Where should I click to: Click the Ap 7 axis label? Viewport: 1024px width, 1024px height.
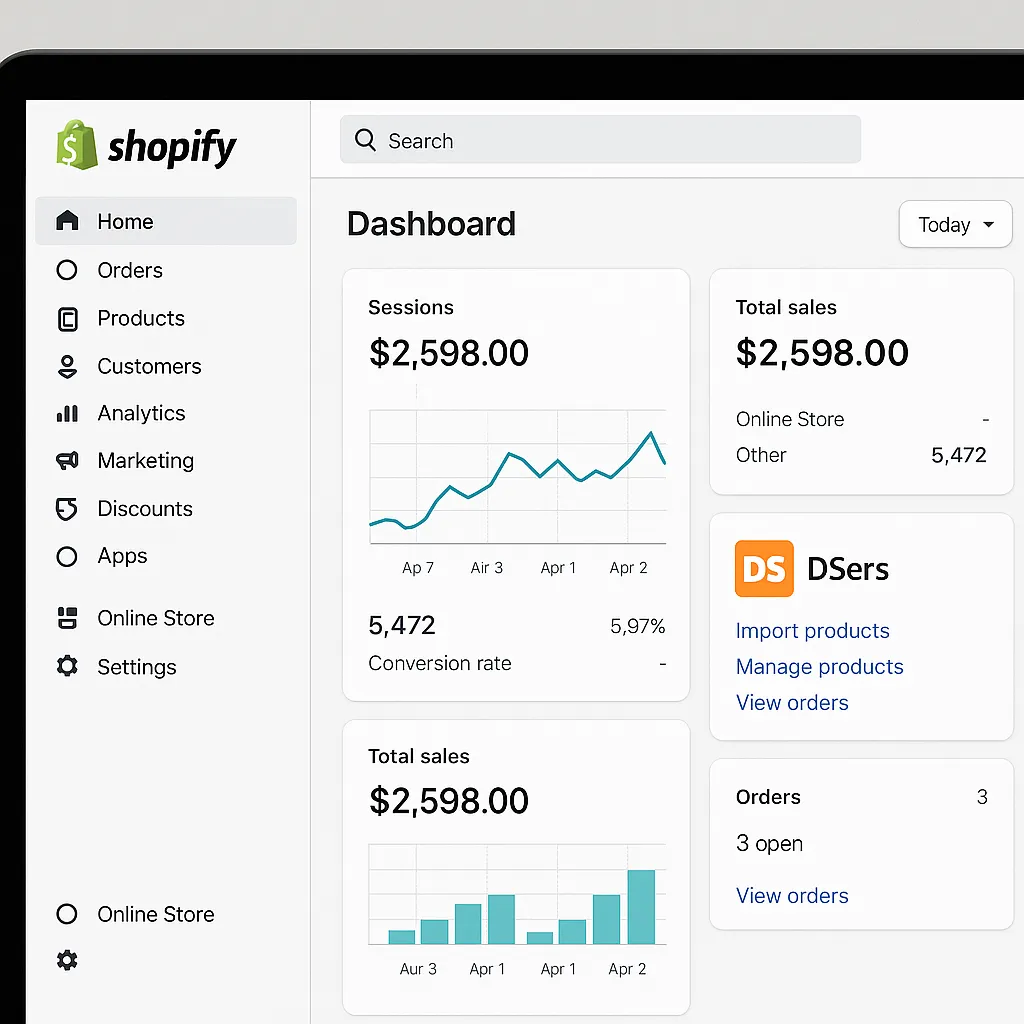(x=418, y=568)
